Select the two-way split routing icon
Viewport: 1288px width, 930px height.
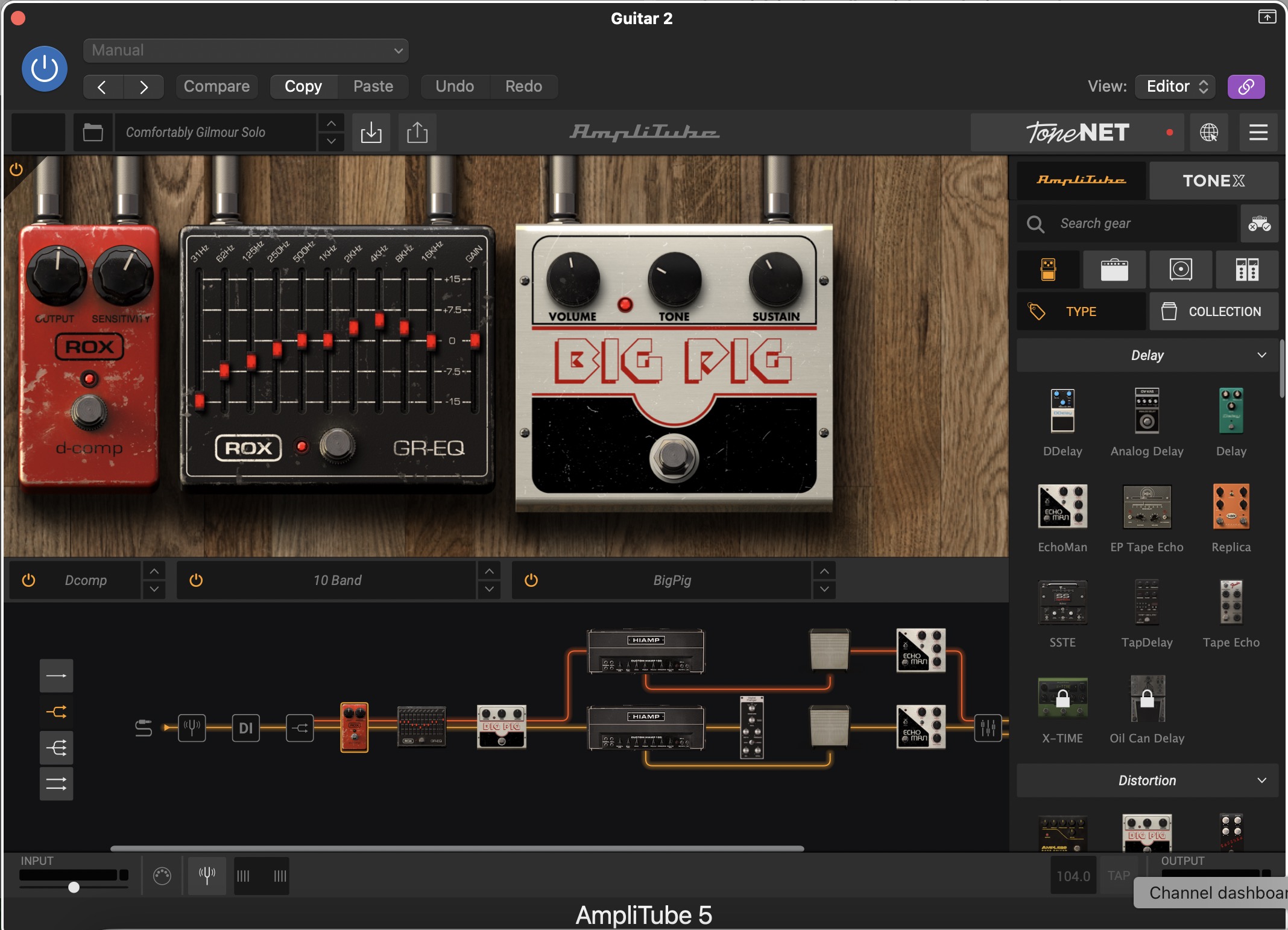[57, 712]
